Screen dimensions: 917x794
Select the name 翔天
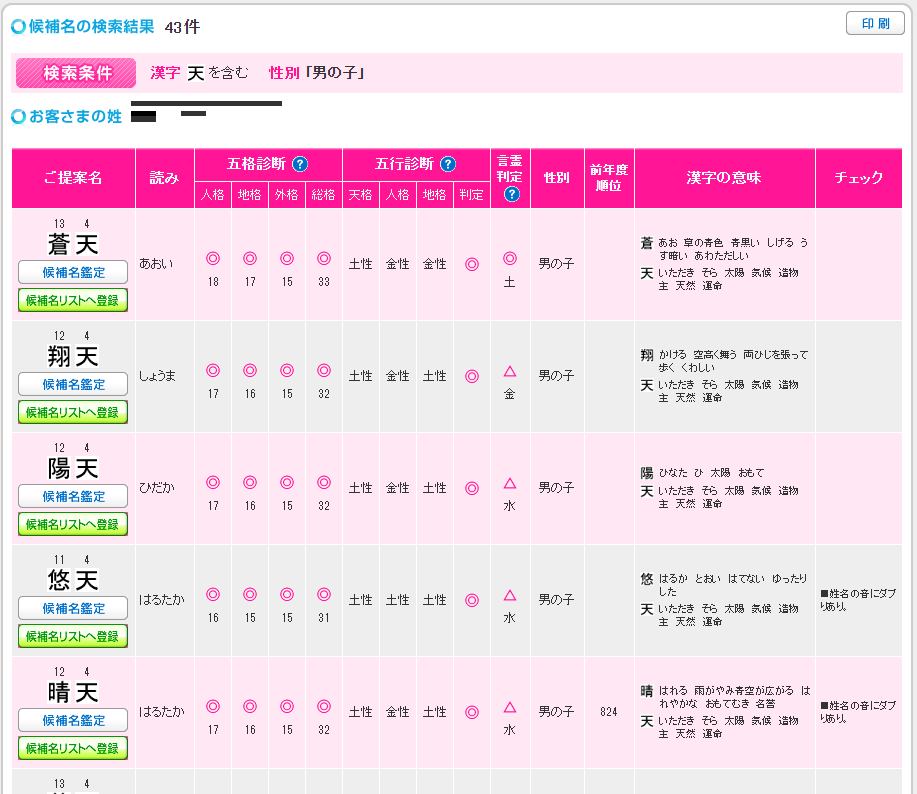[73, 357]
